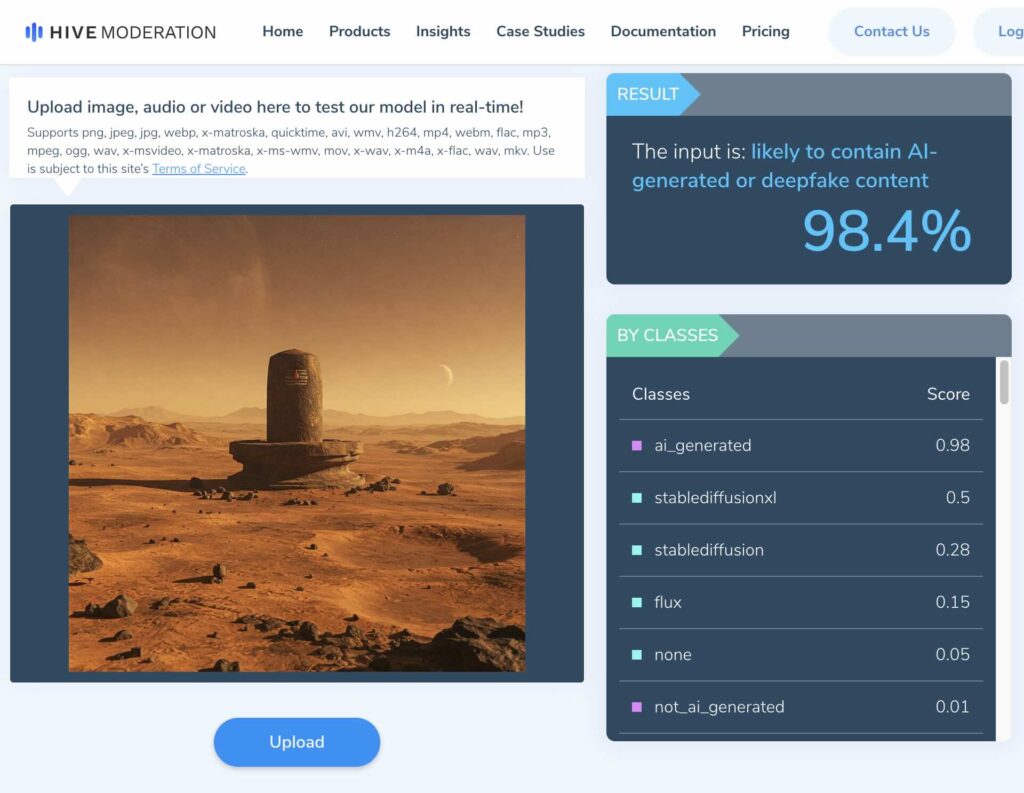Click the 'ai_generated' class label
Screen dimensions: 1024x793
tap(703, 445)
